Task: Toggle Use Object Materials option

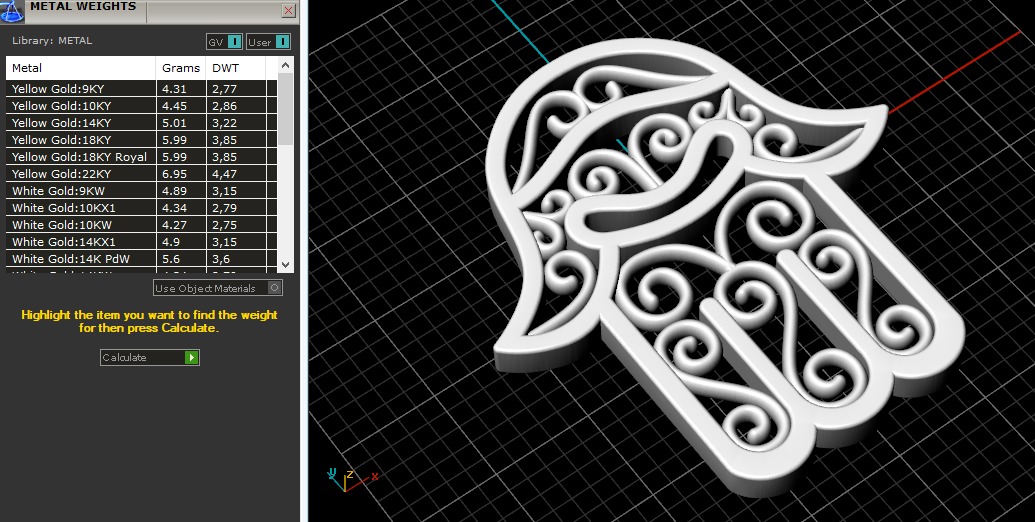Action: [218, 288]
